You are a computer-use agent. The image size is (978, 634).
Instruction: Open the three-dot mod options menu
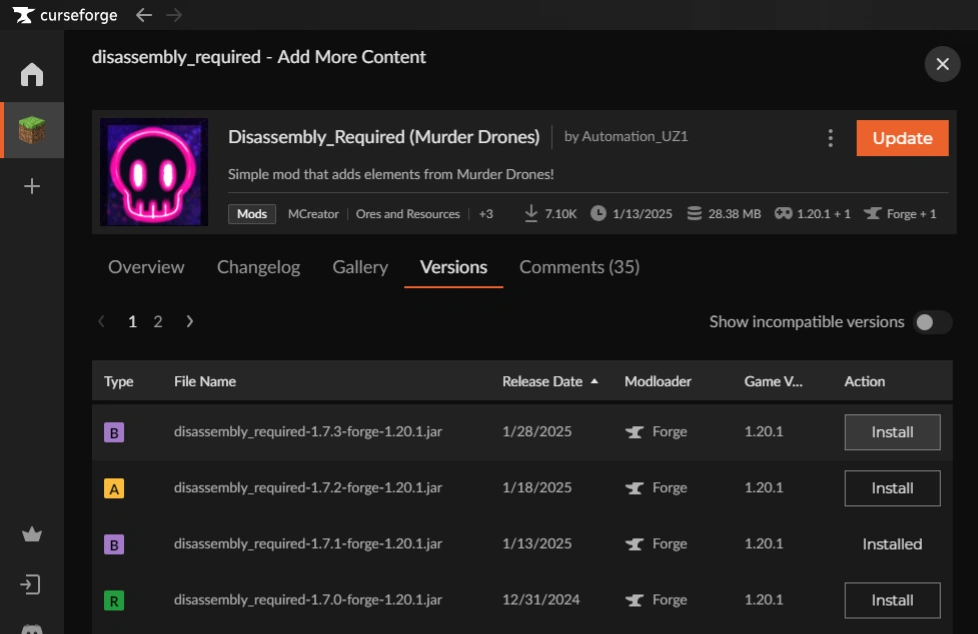pyautogui.click(x=830, y=138)
